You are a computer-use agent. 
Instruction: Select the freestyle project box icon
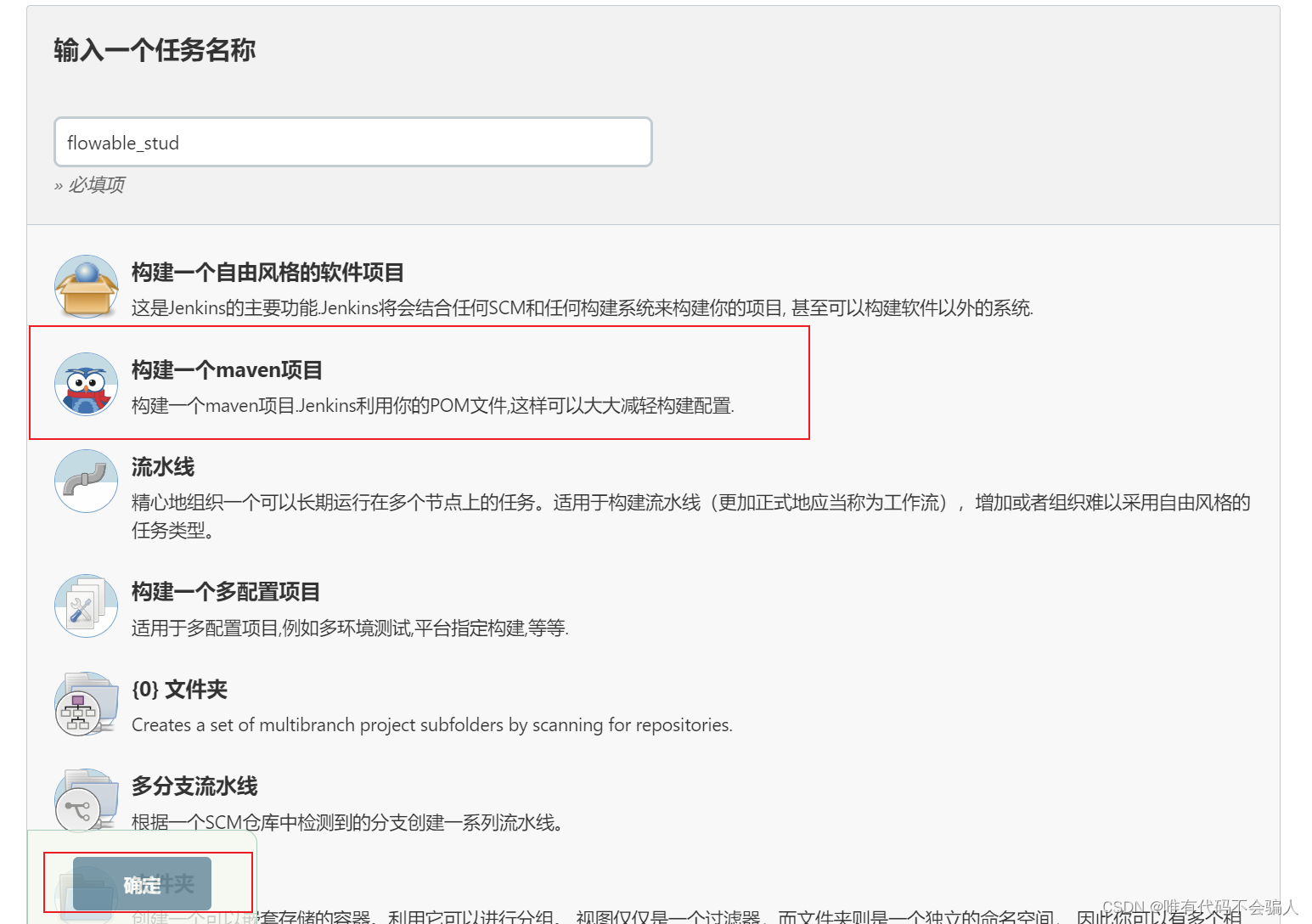[x=86, y=287]
